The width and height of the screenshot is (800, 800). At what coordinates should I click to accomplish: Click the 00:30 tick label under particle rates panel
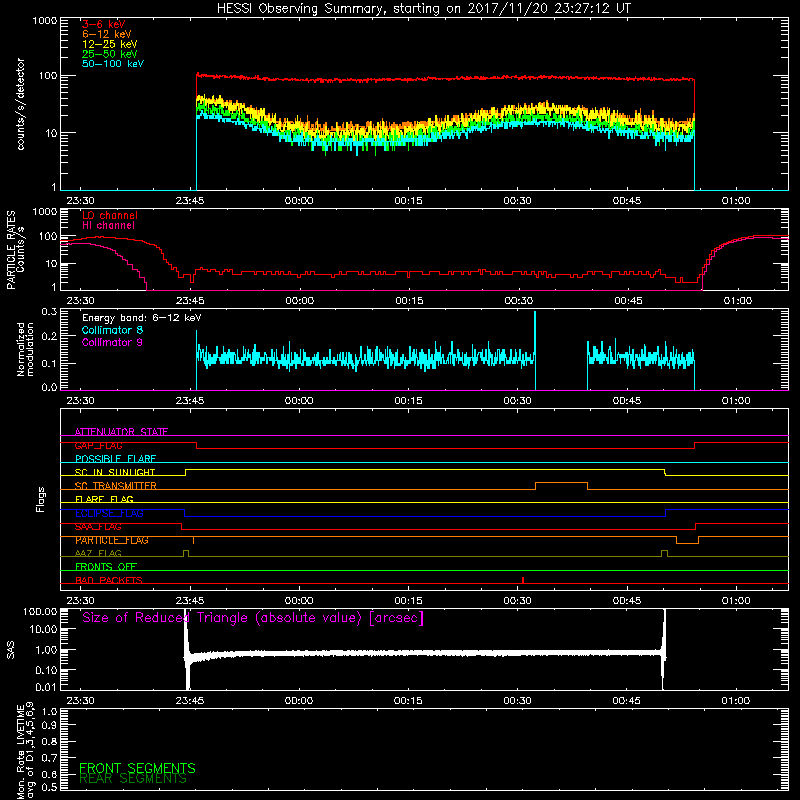pyautogui.click(x=519, y=301)
